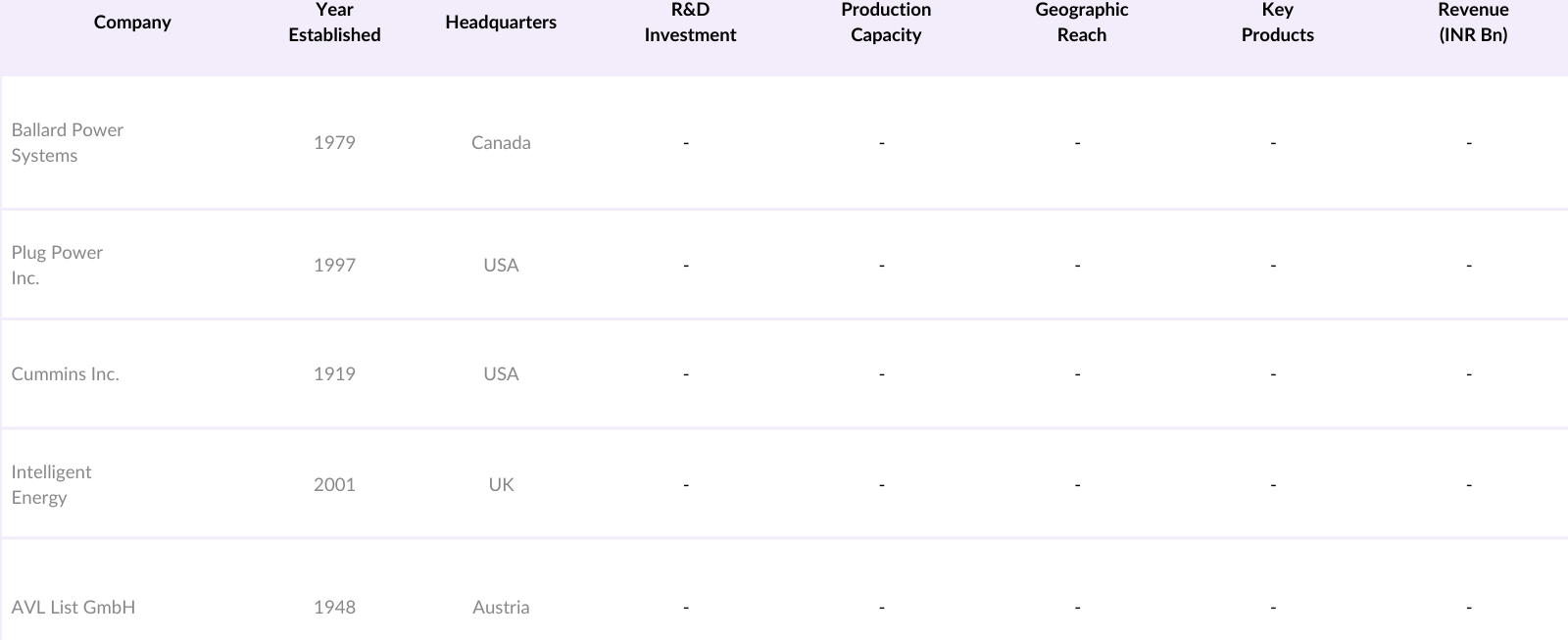Screen dimensions: 1568x640
Task: Select the Plug Power Inc. company name
Action: (x=57, y=266)
